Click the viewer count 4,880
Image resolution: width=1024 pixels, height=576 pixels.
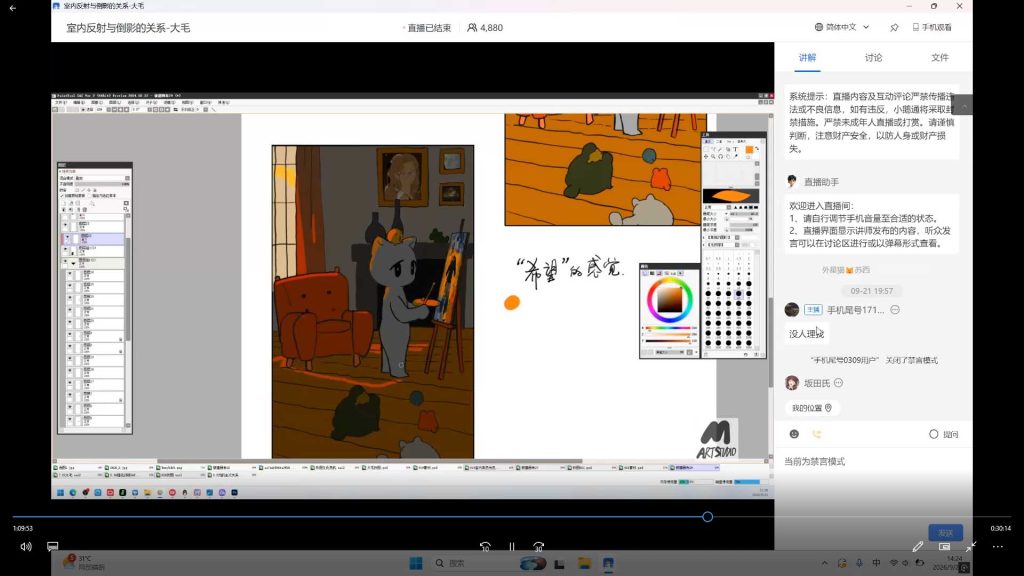point(485,27)
